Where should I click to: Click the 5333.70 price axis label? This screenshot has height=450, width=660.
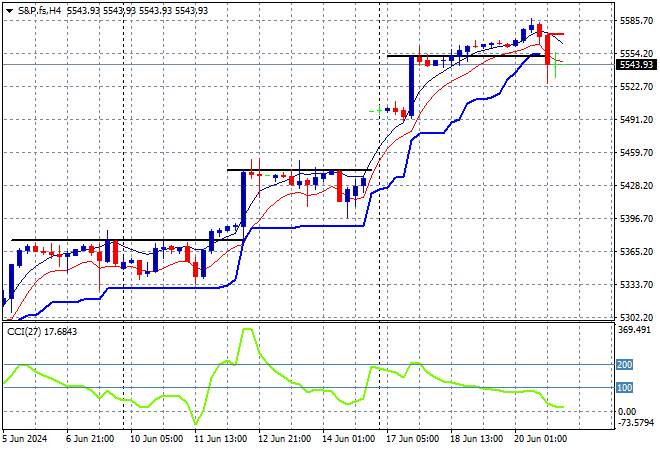(636, 285)
